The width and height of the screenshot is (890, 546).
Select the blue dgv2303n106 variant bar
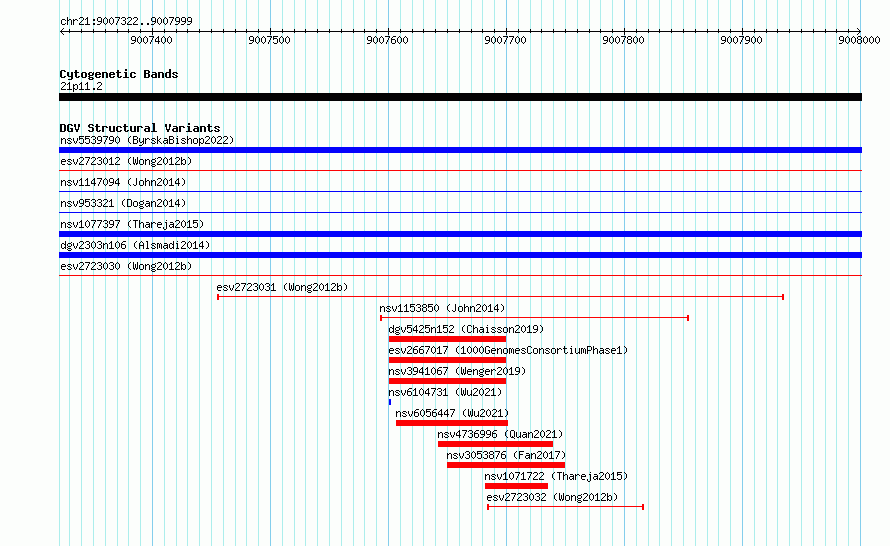click(x=460, y=255)
